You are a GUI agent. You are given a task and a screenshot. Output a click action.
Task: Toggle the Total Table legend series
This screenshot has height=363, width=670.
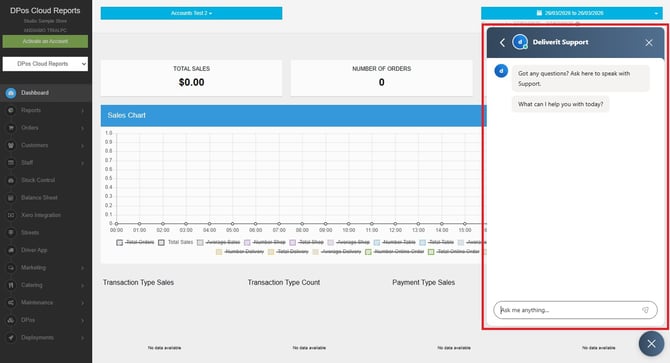click(x=436, y=242)
